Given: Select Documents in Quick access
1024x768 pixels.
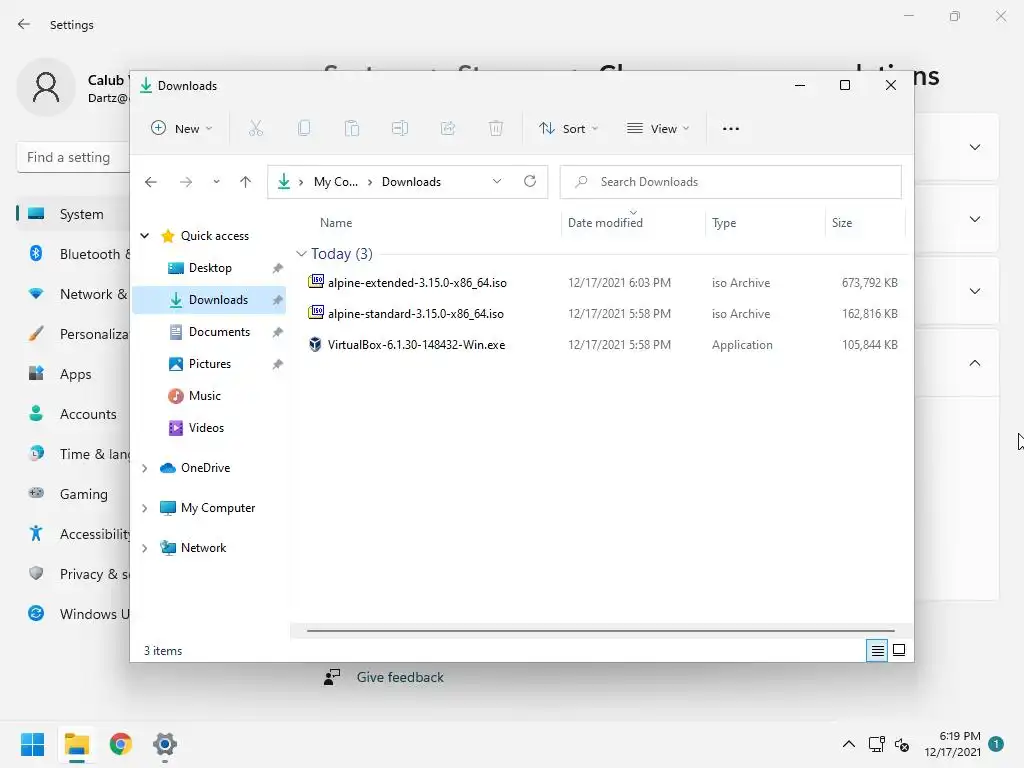Looking at the screenshot, I should pyautogui.click(x=209, y=332).
